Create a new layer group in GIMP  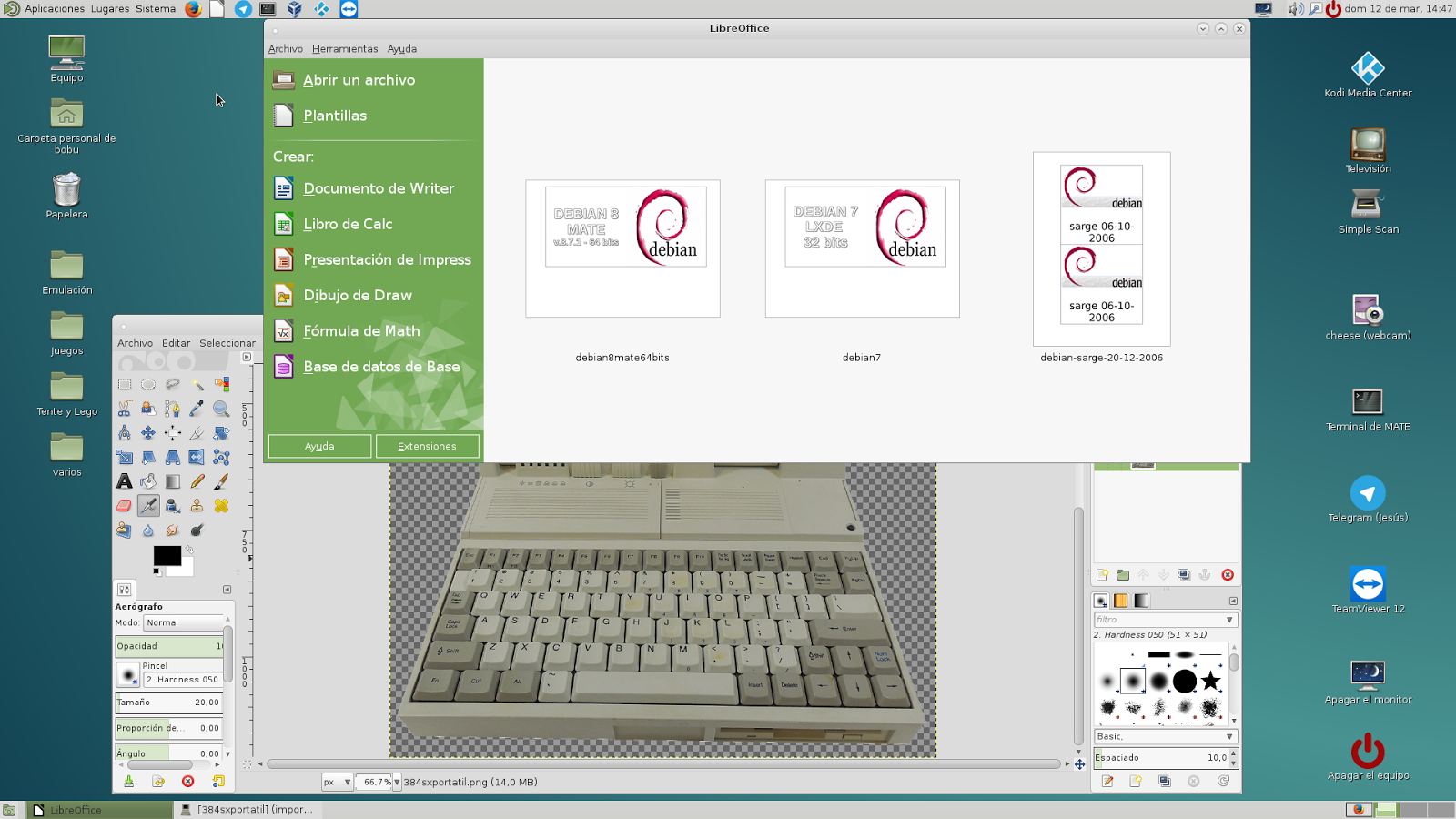1123,575
